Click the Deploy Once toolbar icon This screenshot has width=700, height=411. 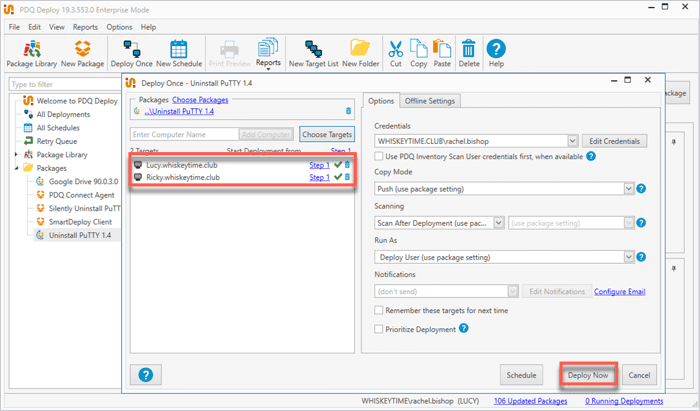tap(132, 54)
